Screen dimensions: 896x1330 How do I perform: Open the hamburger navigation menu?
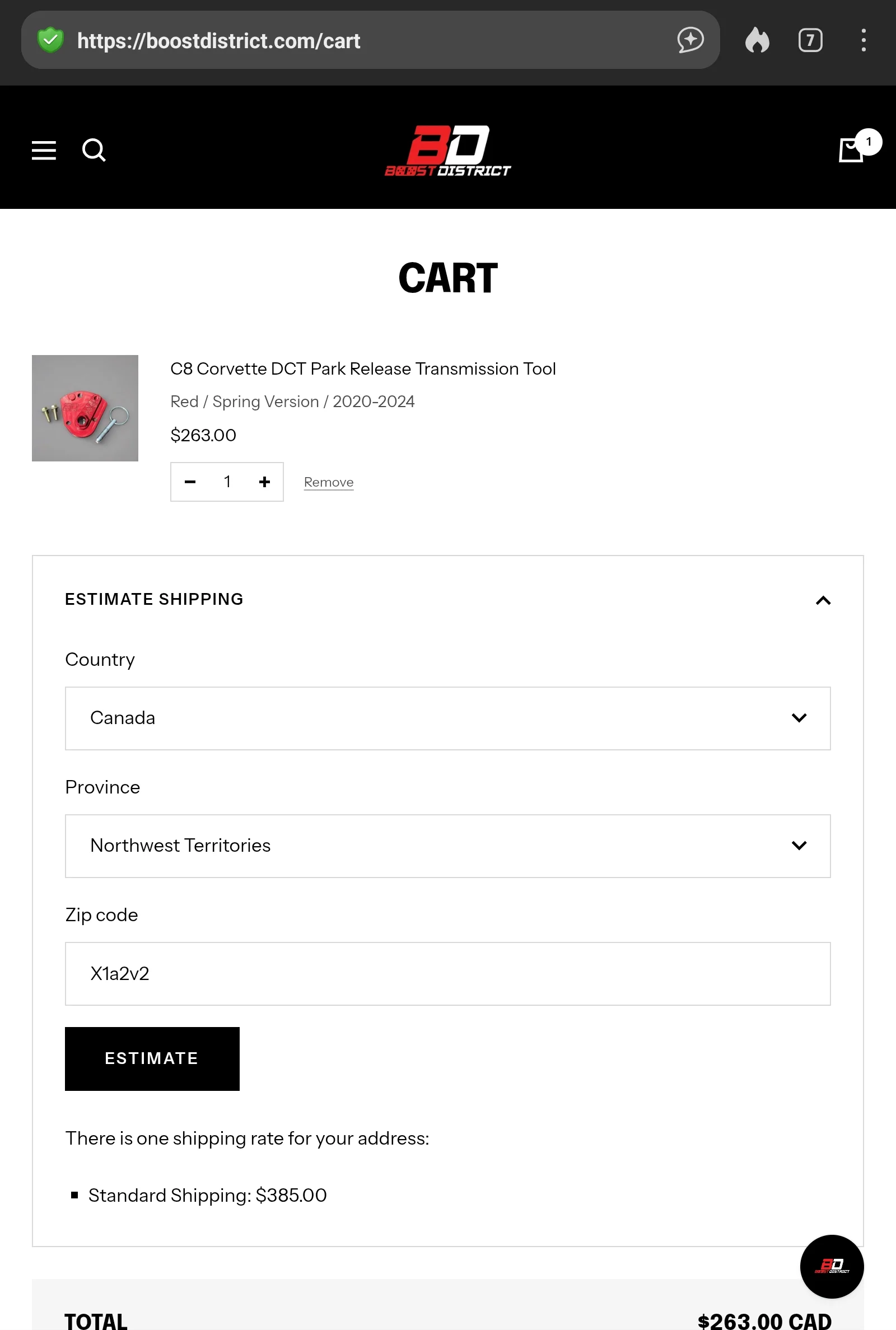(x=44, y=150)
